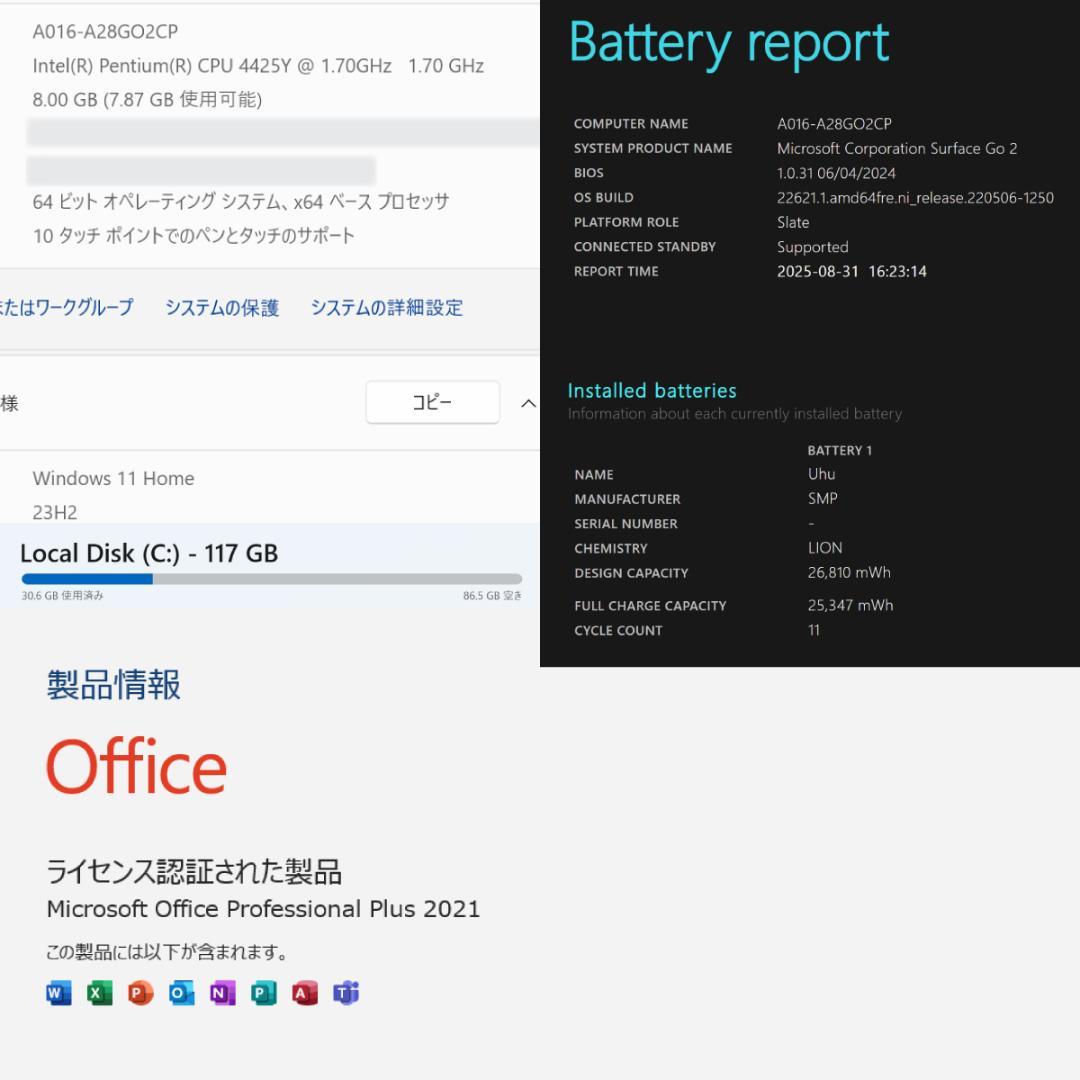The height and width of the screenshot is (1080, 1080).
Task: Click the Publisher app icon
Action: (x=263, y=993)
